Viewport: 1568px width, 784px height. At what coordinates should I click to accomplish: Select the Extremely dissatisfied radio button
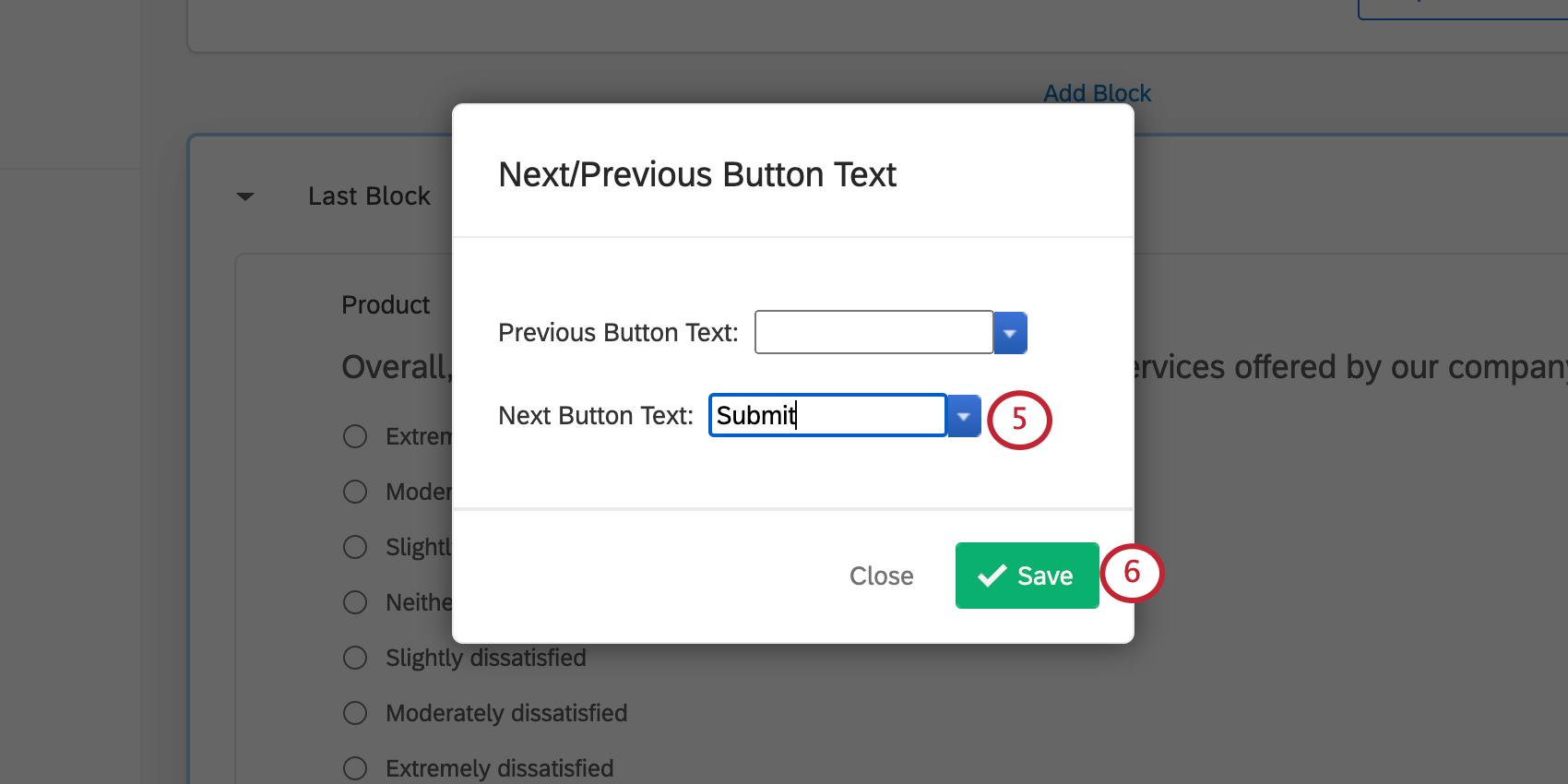click(355, 766)
